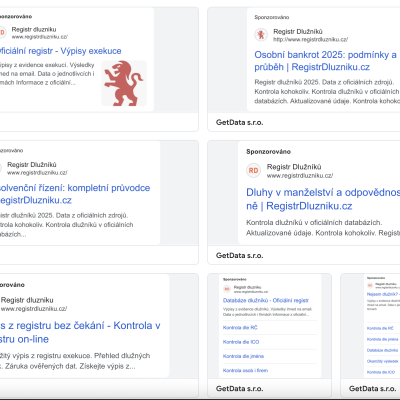Click the RD favicon in the Nejsem dlužník ad
Screen dimensions: 400x400
pos(370,285)
